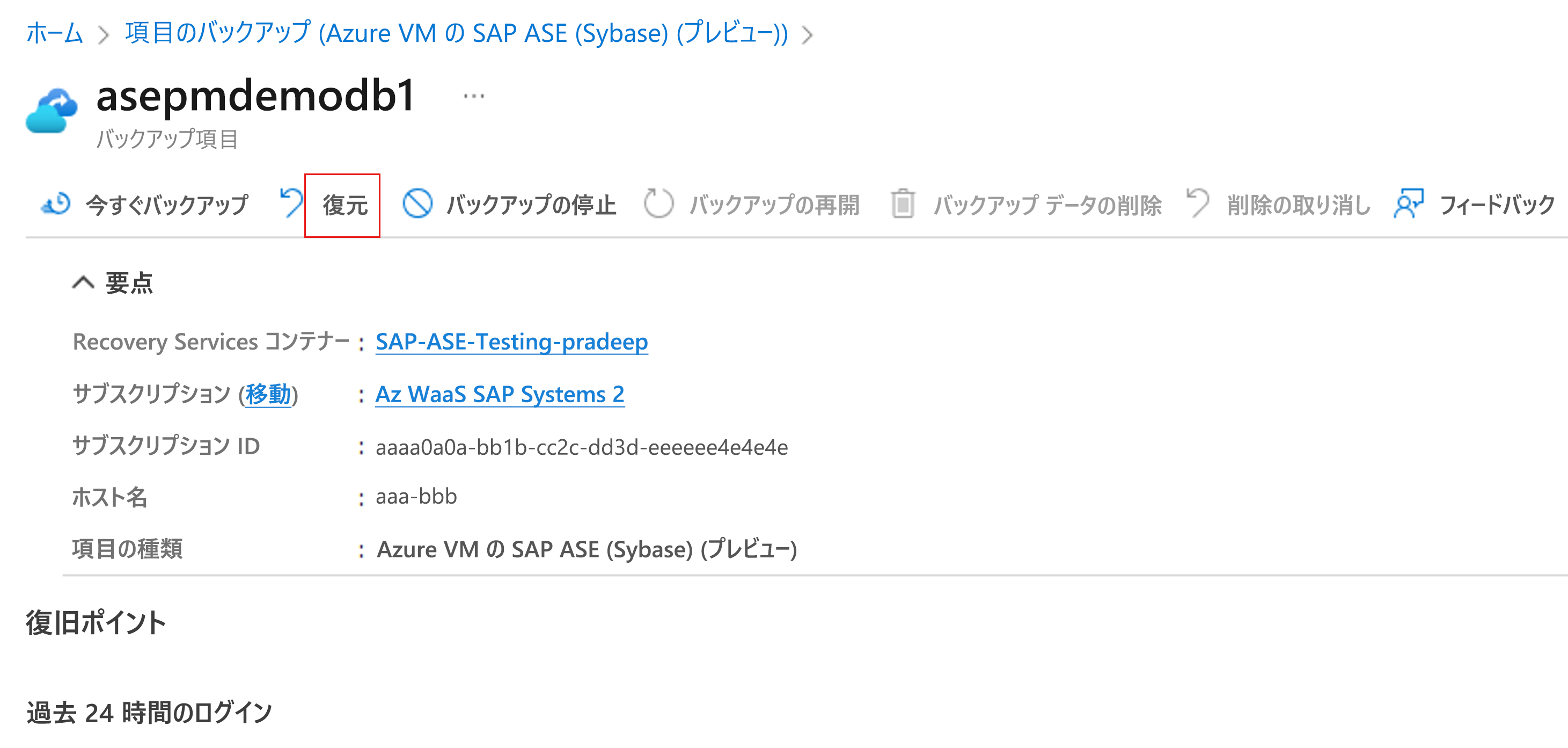Click the subscription ID value text
Viewport: 1568px width, 748px height.
581,447
